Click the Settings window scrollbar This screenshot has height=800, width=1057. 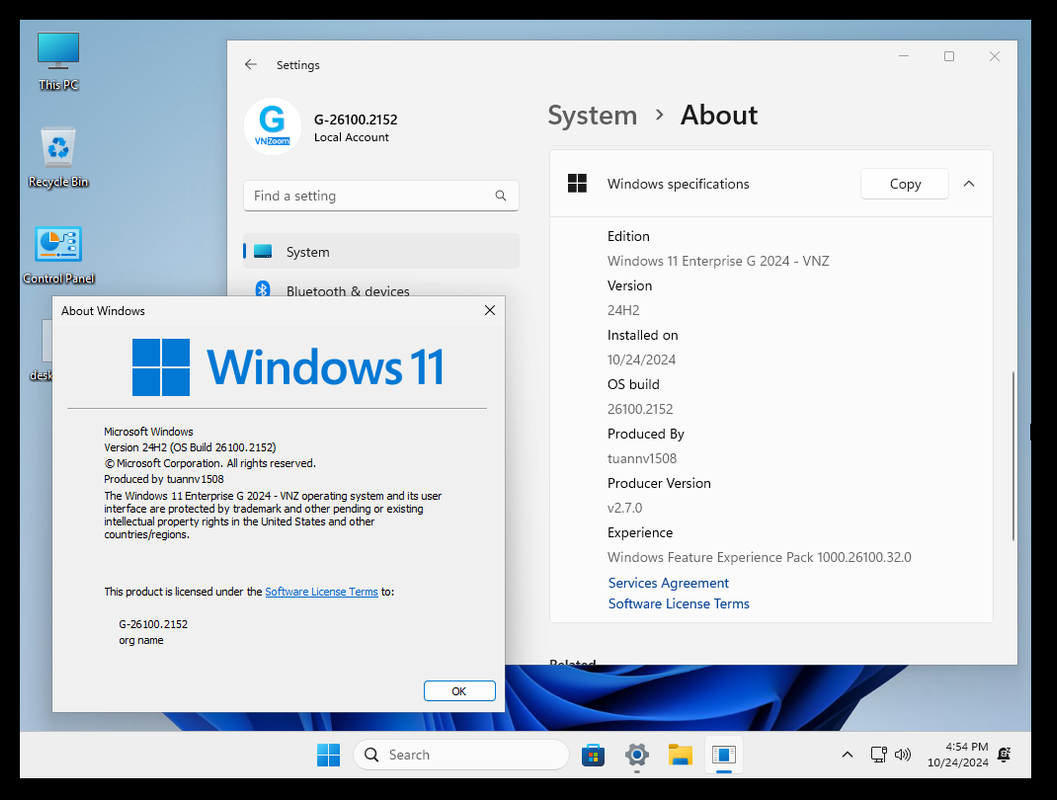click(x=1013, y=456)
